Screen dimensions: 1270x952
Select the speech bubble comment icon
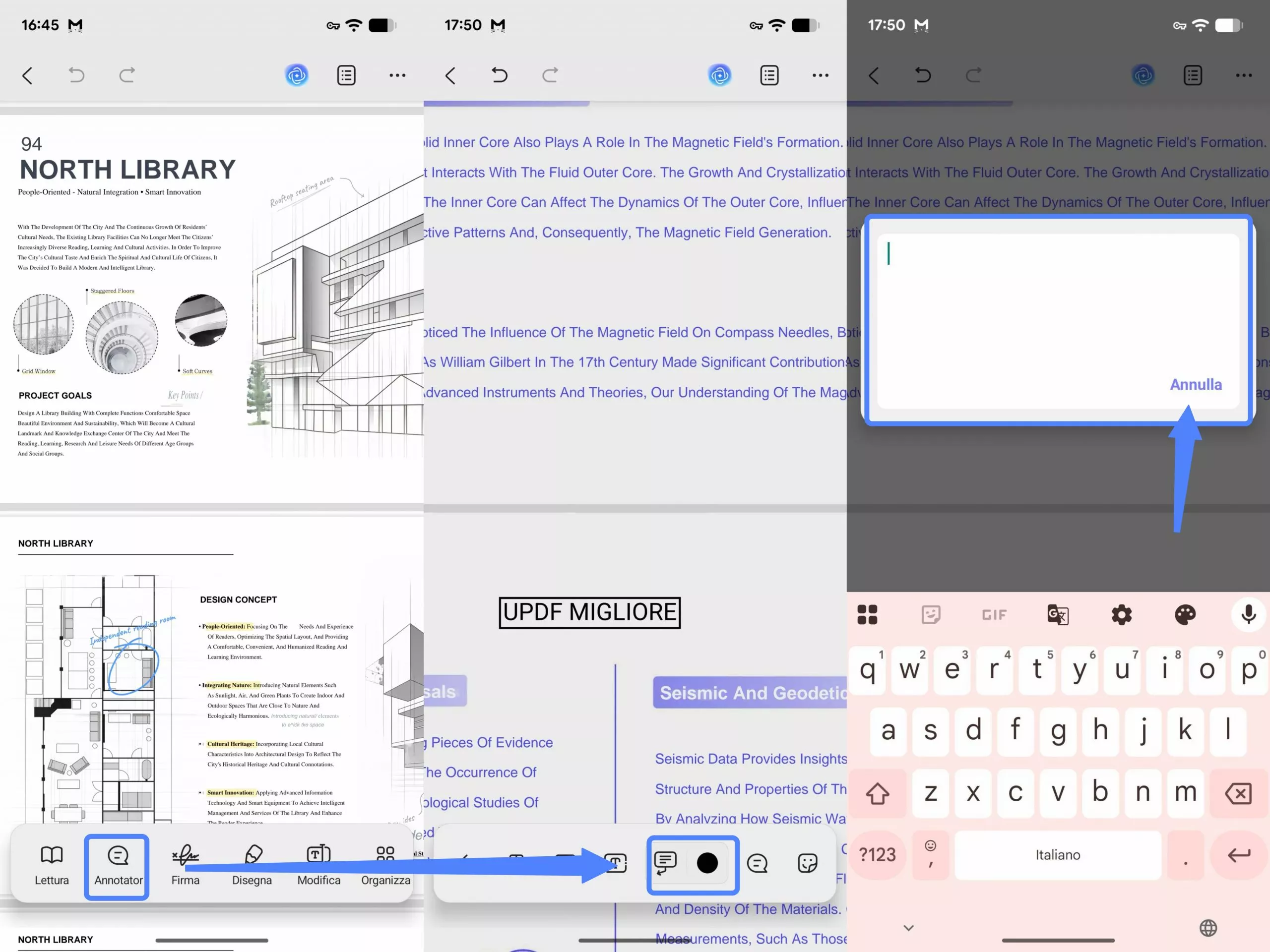[x=757, y=862]
